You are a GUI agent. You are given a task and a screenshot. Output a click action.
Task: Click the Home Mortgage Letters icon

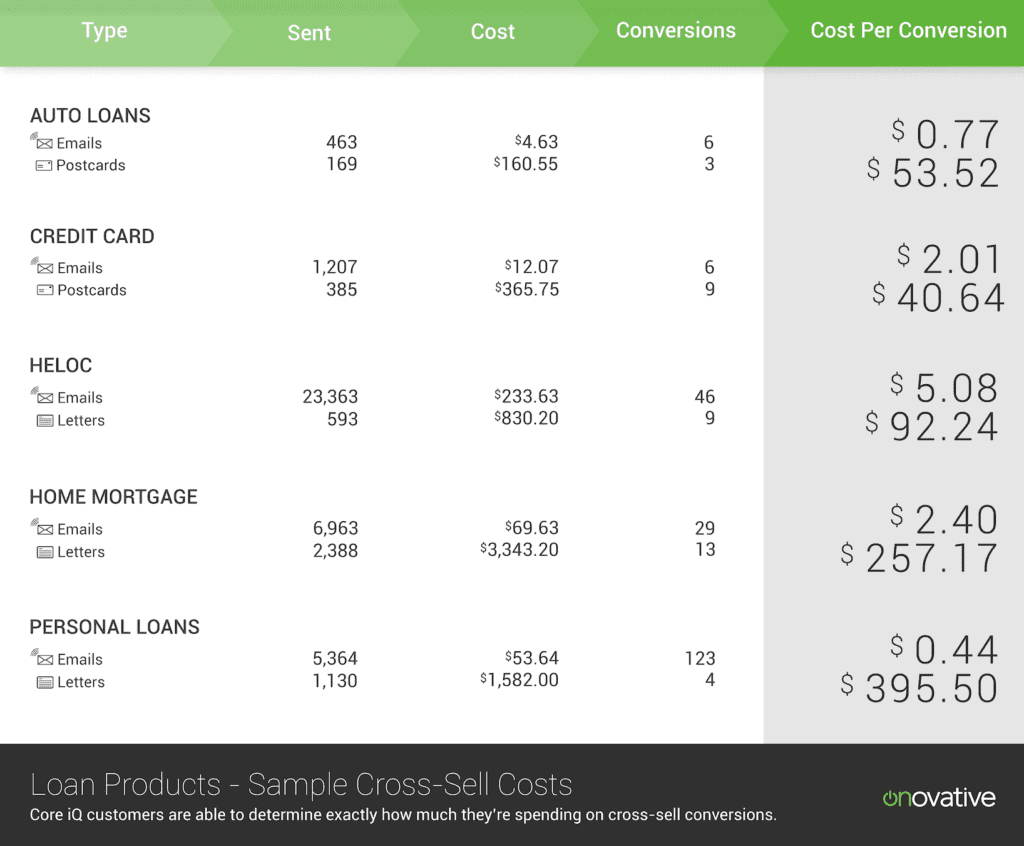pyautogui.click(x=45, y=552)
